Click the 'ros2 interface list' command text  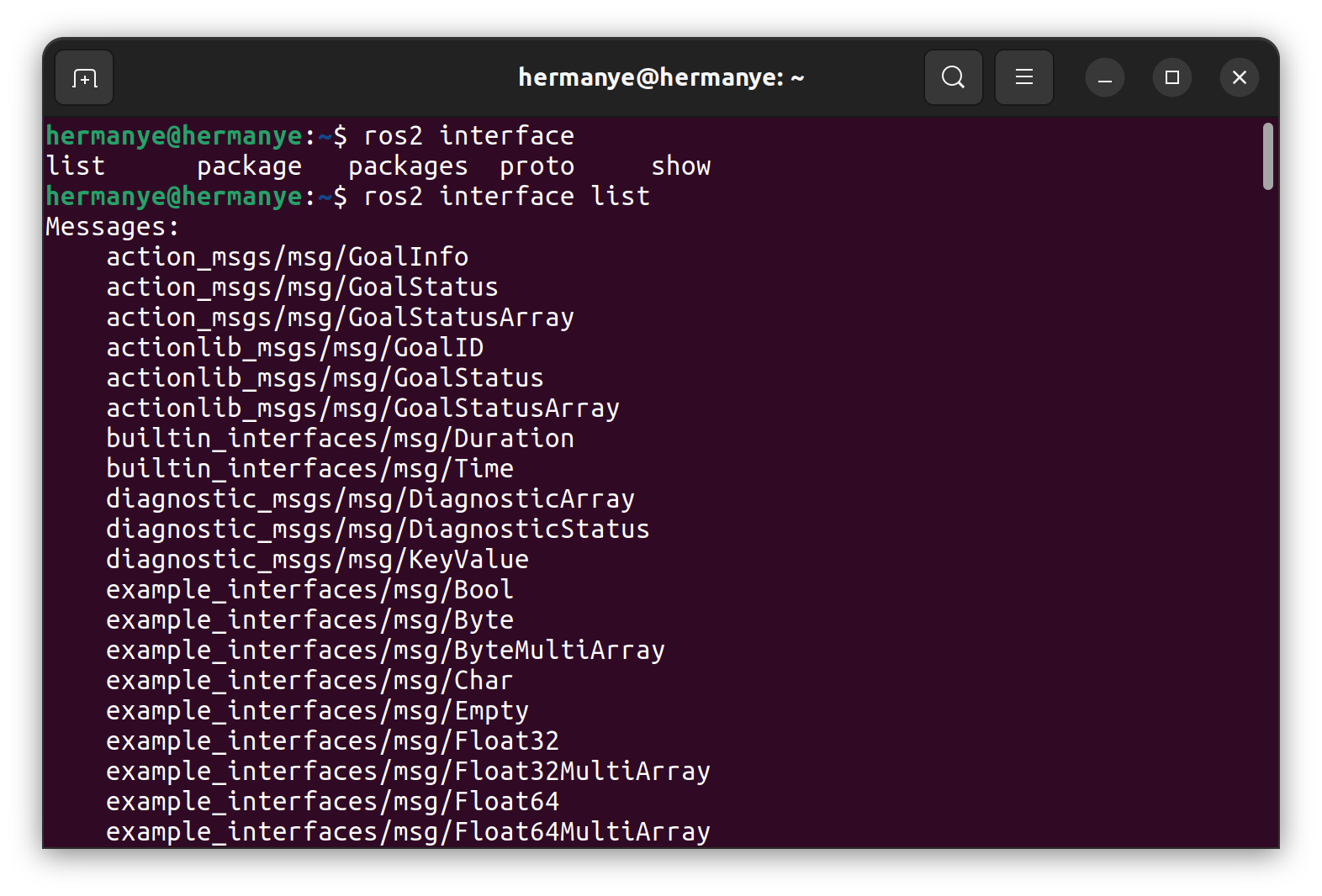(x=507, y=197)
